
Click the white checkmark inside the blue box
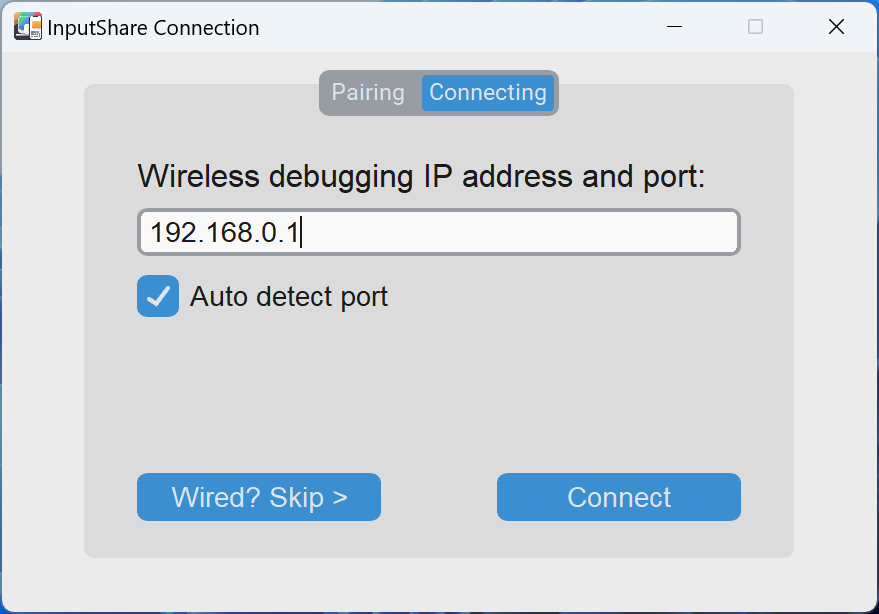(158, 296)
